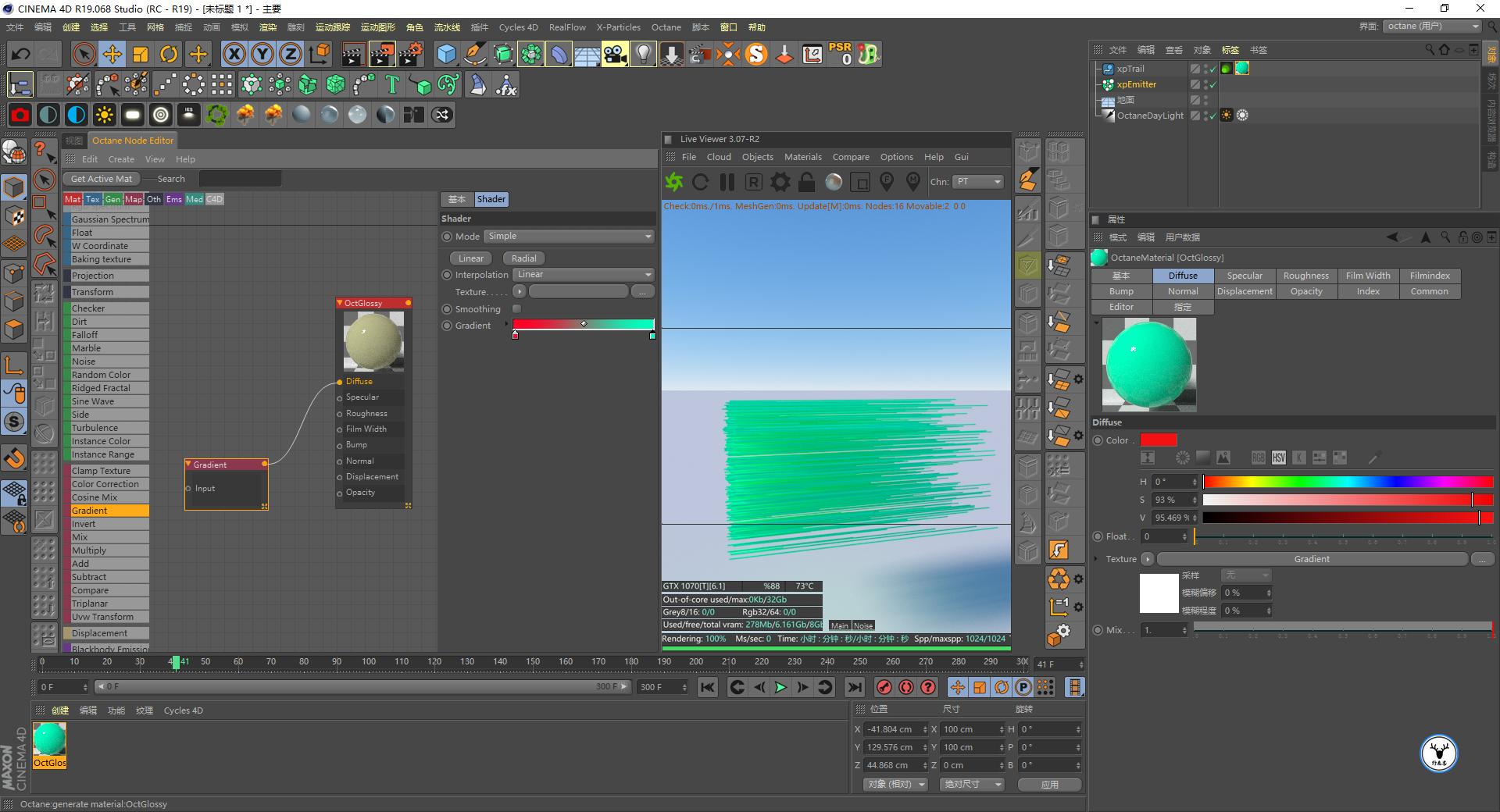Screen dimensions: 1500x812
Task: Open the Chn channel dropdown in Live Viewer
Action: point(977,182)
